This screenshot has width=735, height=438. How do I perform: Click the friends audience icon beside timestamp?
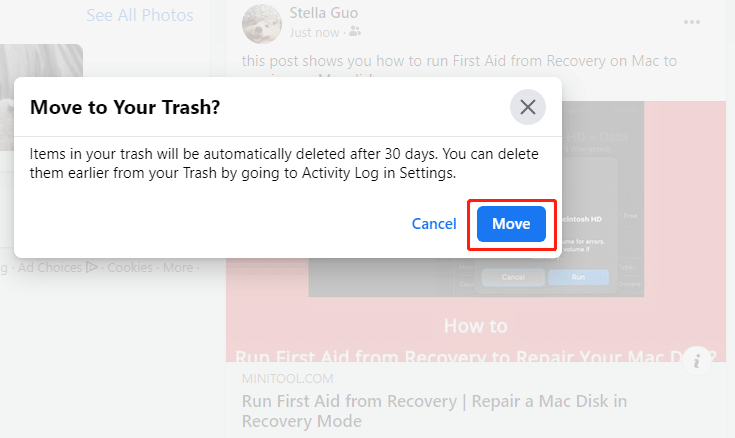354,31
